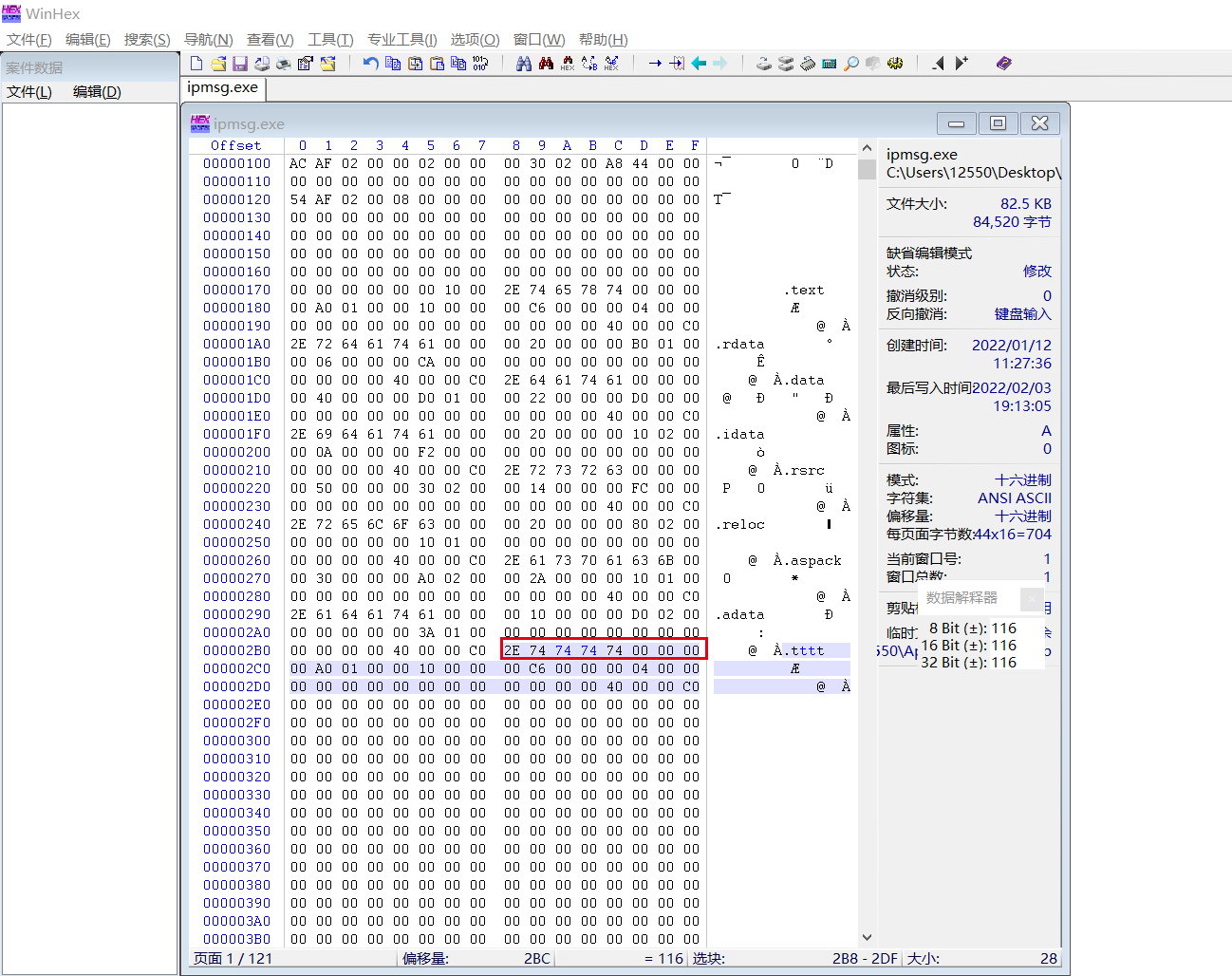Open the 文件(F) menu
Screen dimensions: 1232x976
click(29, 39)
